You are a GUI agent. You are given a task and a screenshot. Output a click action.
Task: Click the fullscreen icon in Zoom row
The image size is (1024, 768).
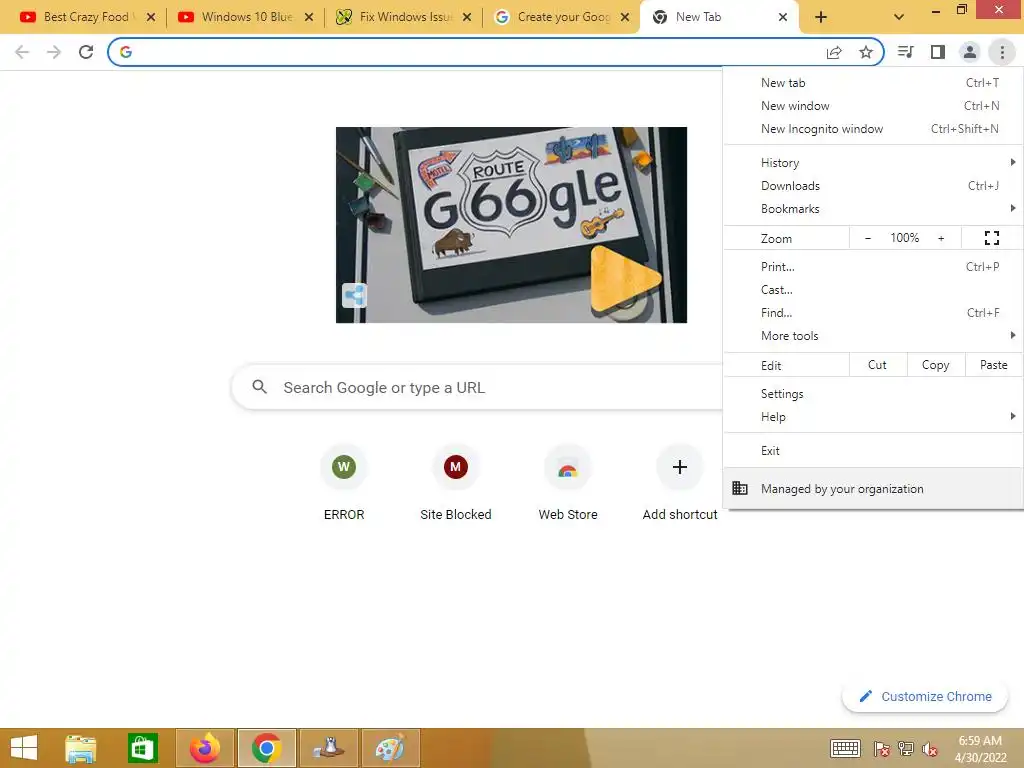pos(991,238)
